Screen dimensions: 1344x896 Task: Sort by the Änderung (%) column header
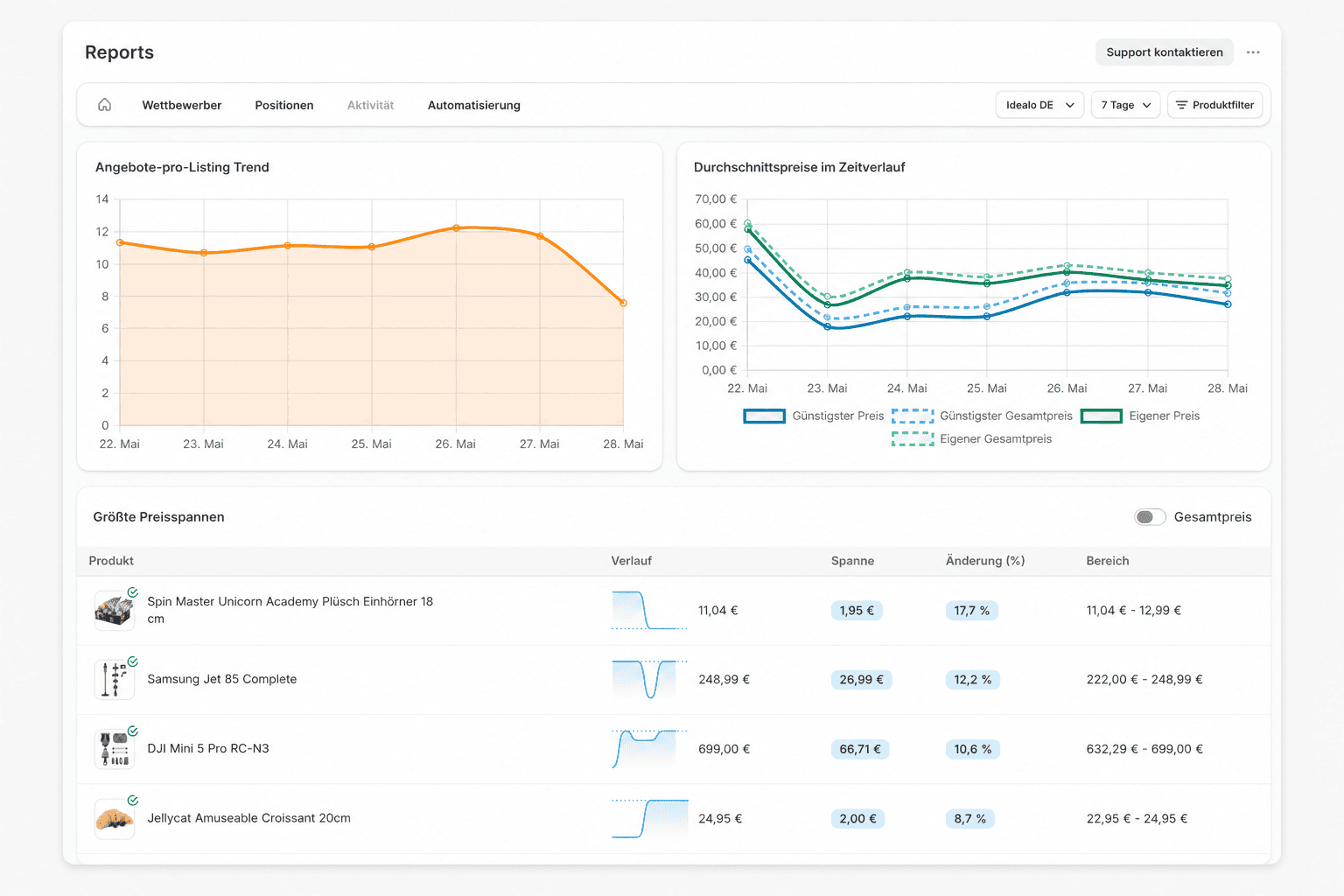(985, 561)
